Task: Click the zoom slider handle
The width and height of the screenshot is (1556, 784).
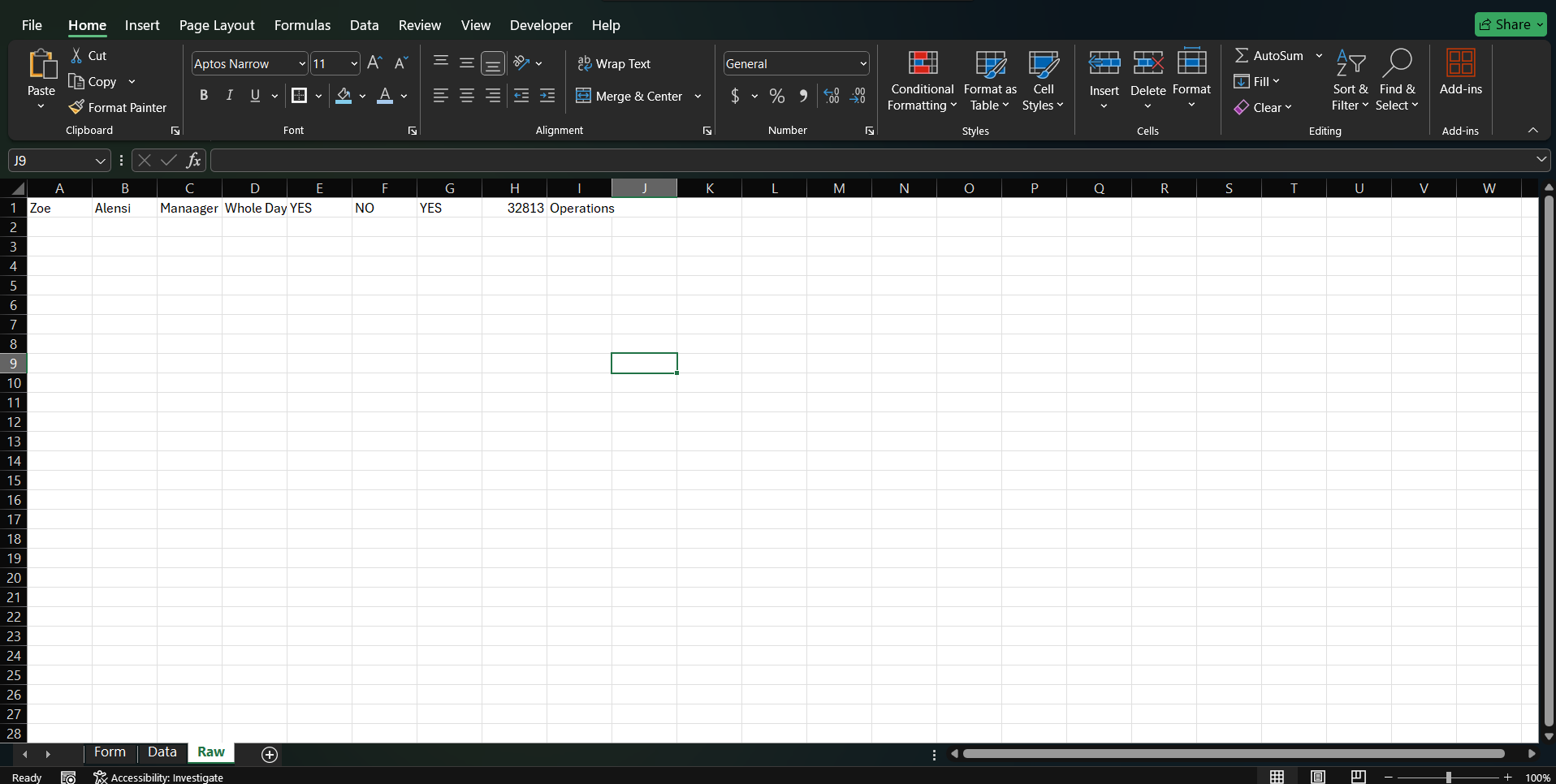Action: click(x=1448, y=778)
